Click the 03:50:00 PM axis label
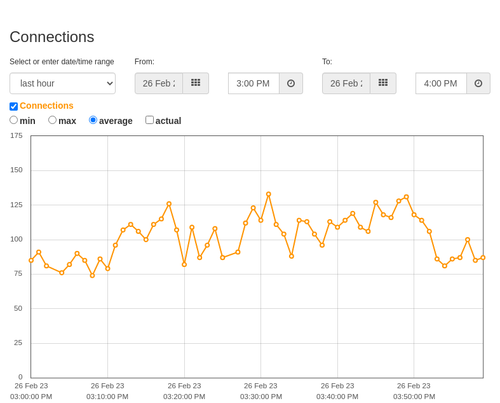 (x=414, y=397)
